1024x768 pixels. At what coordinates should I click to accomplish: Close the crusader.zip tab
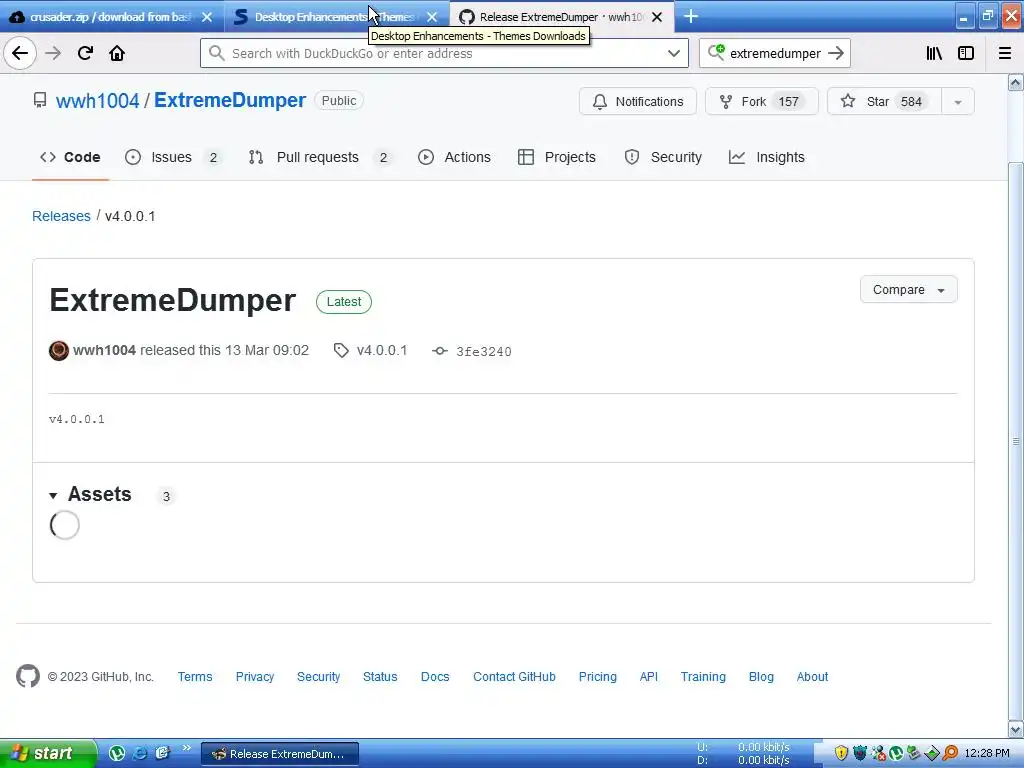(207, 17)
